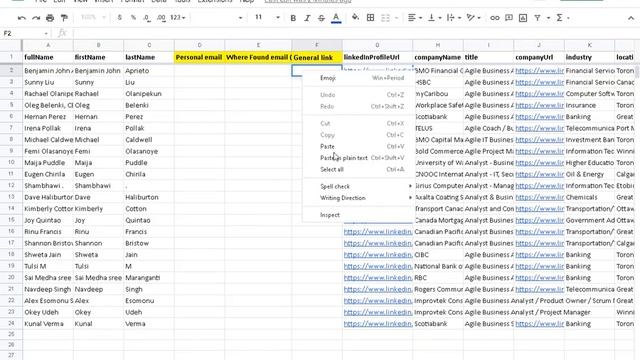Click the Name box showing F2
The width and height of the screenshot is (640, 360).
[22, 33]
